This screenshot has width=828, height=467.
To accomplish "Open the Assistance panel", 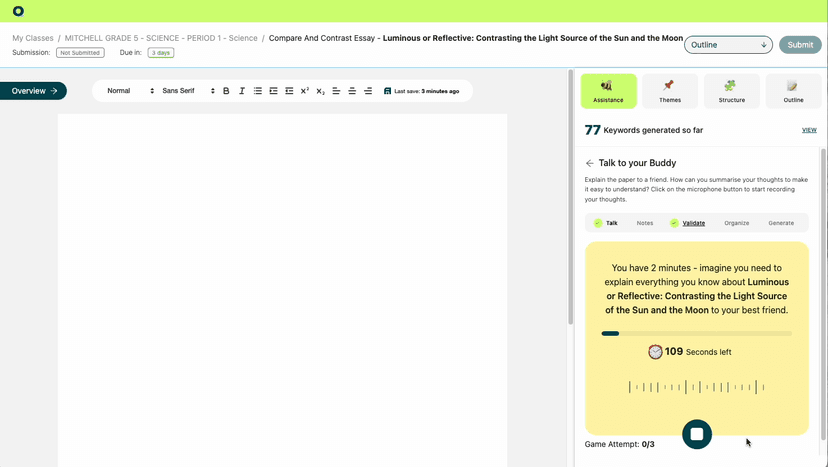I will [x=608, y=91].
